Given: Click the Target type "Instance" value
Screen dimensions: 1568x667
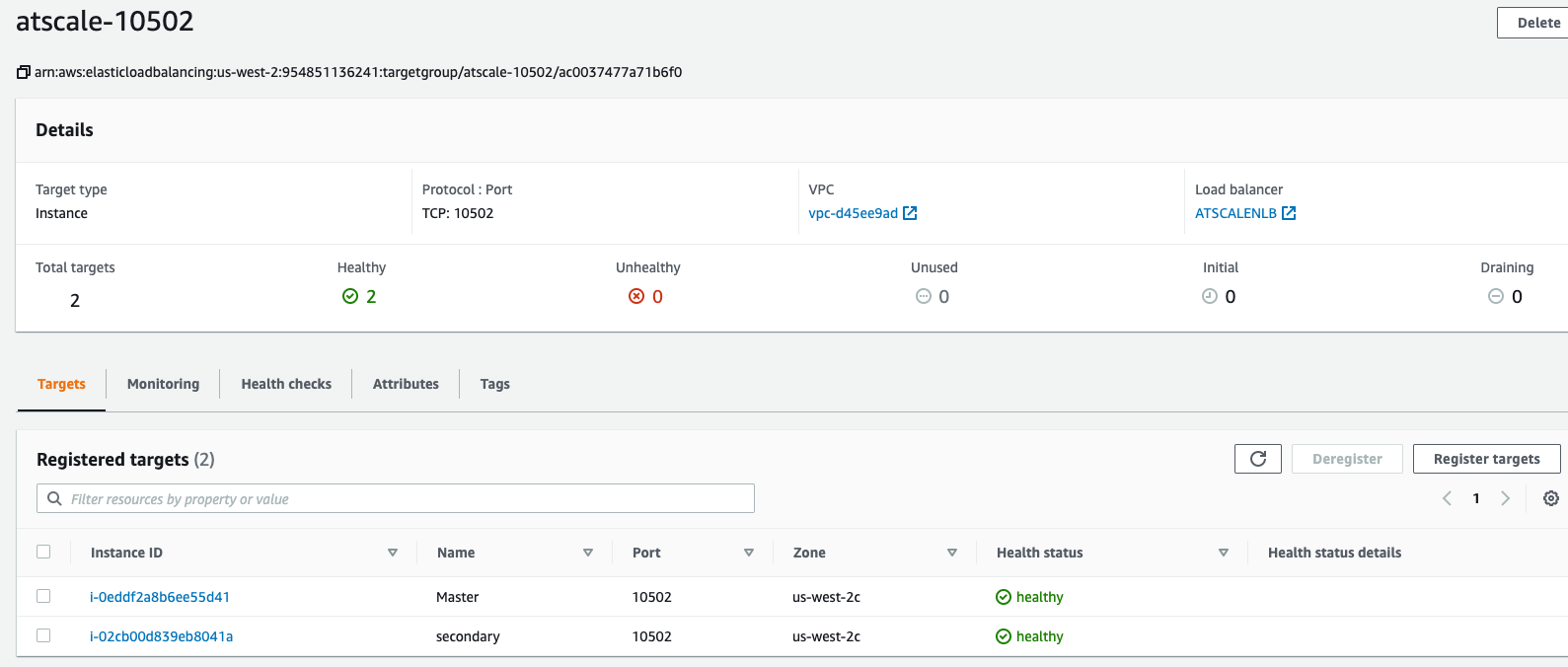Looking at the screenshot, I should [61, 213].
